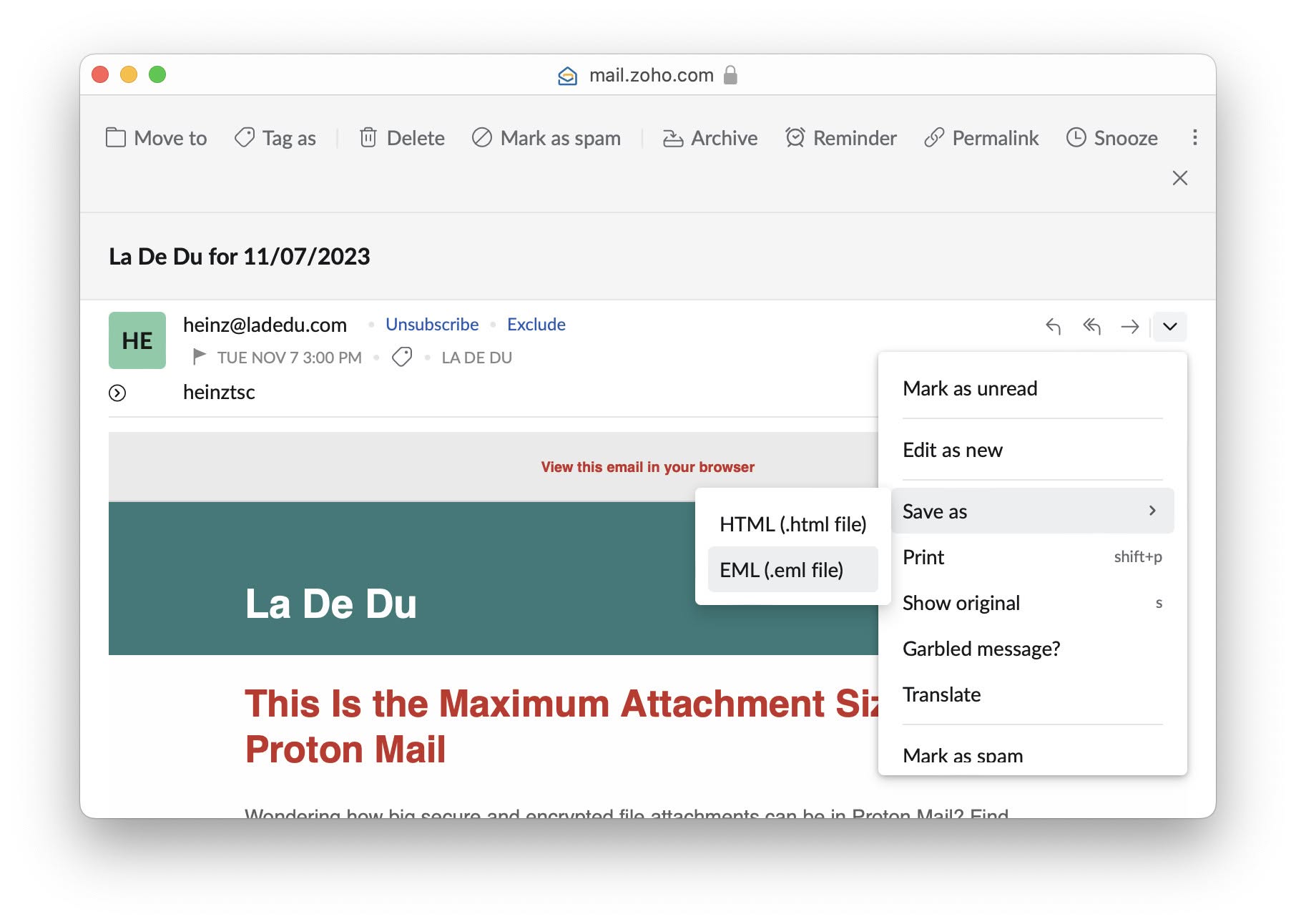Choose HTML (.html file) format

tap(792, 524)
